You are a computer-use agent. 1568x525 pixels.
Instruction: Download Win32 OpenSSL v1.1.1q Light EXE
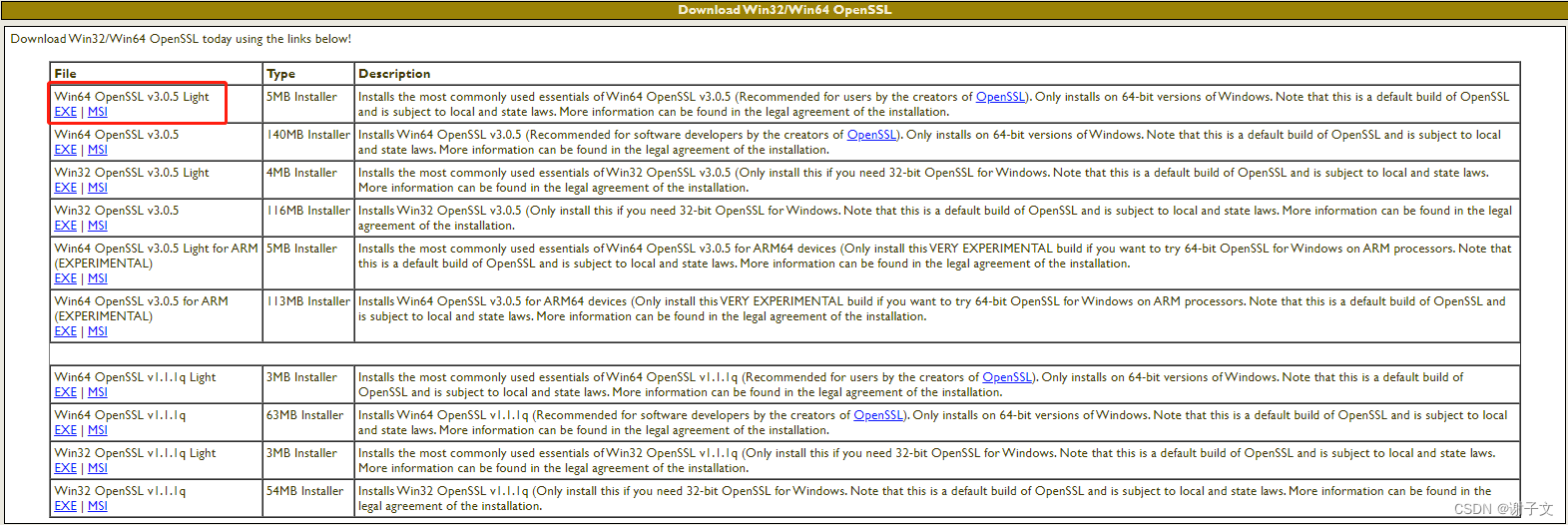click(65, 468)
